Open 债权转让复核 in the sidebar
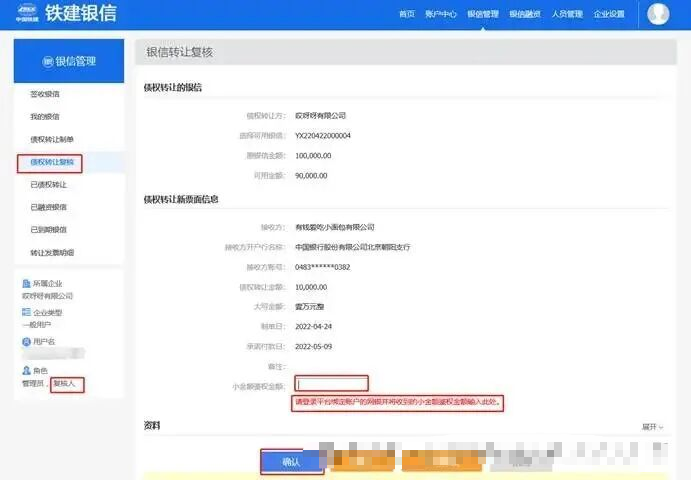Screen dimensions: 691x480 point(51,162)
